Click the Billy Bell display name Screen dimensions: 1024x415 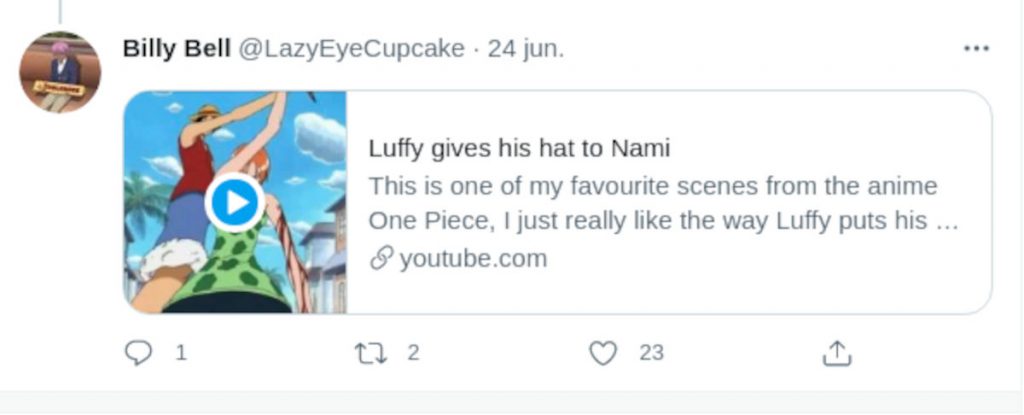[175, 49]
